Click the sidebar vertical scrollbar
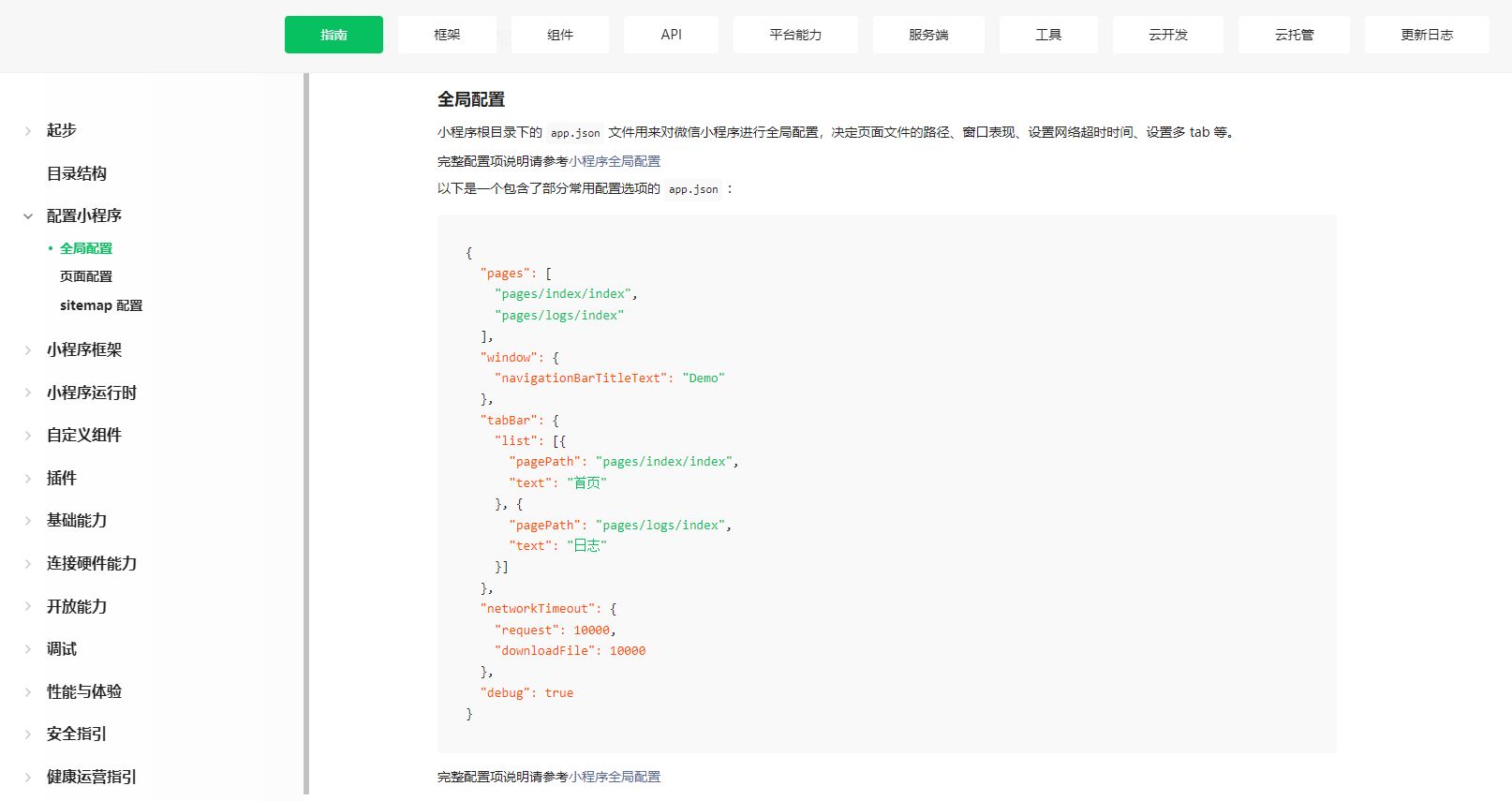Image resolution: width=1512 pixels, height=801 pixels. (x=306, y=434)
